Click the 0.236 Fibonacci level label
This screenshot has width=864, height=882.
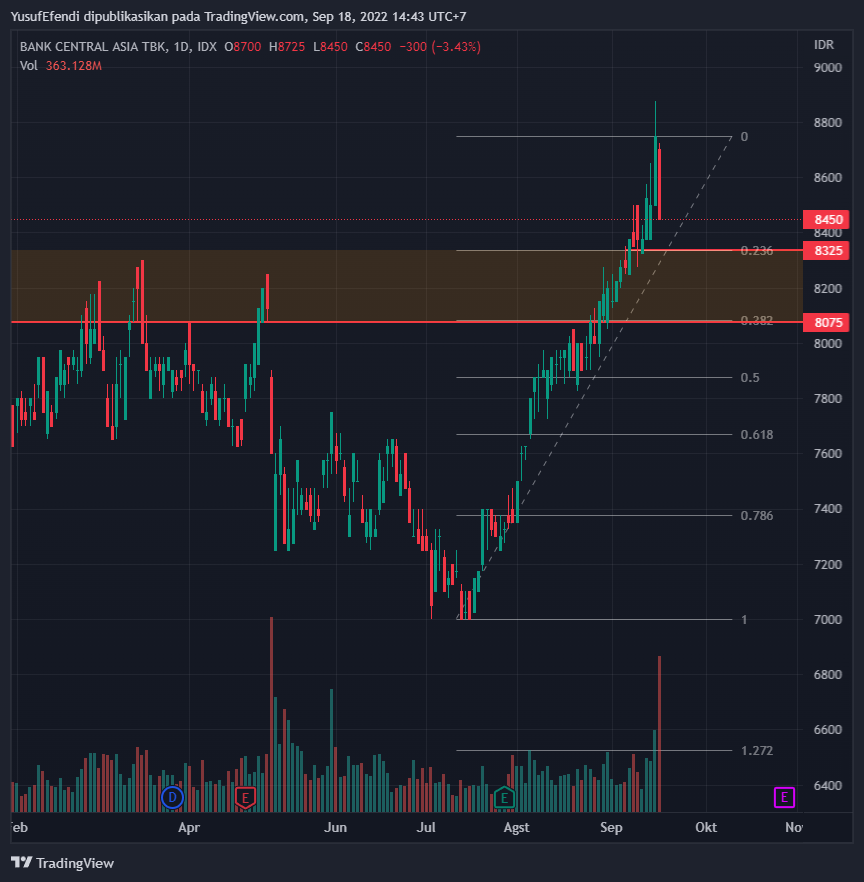click(x=757, y=251)
